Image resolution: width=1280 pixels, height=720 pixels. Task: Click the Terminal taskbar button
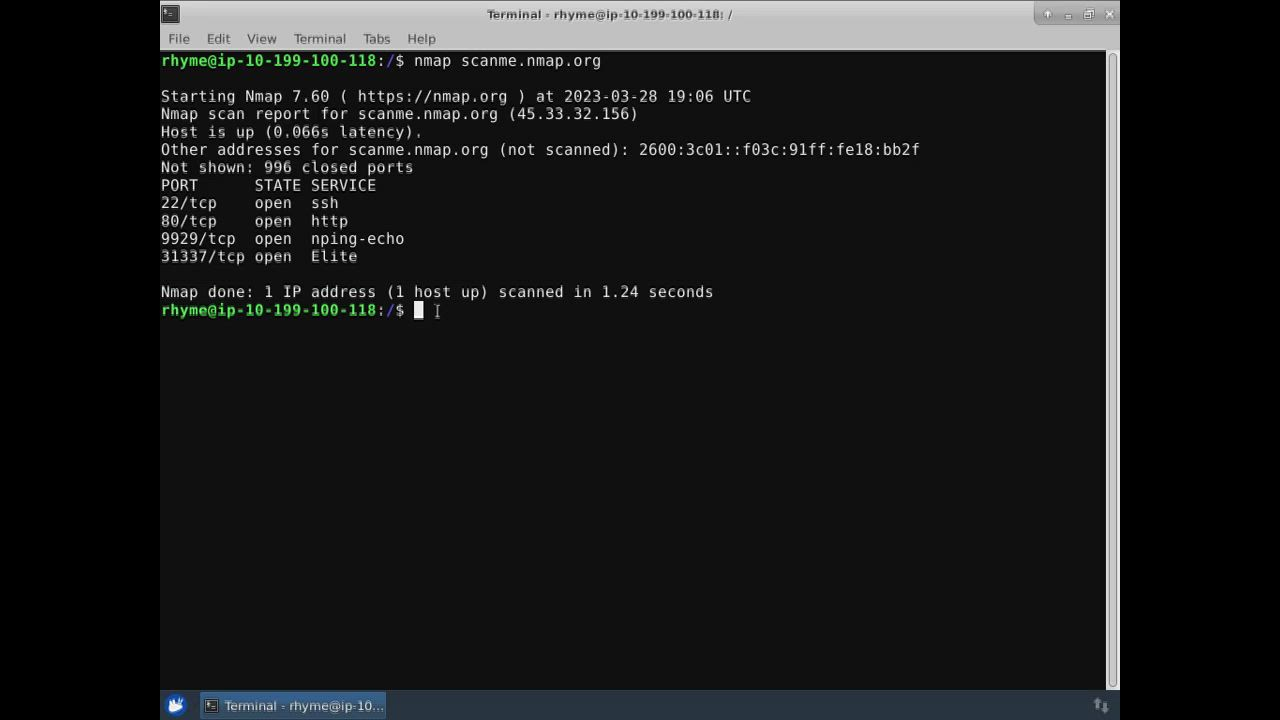293,705
